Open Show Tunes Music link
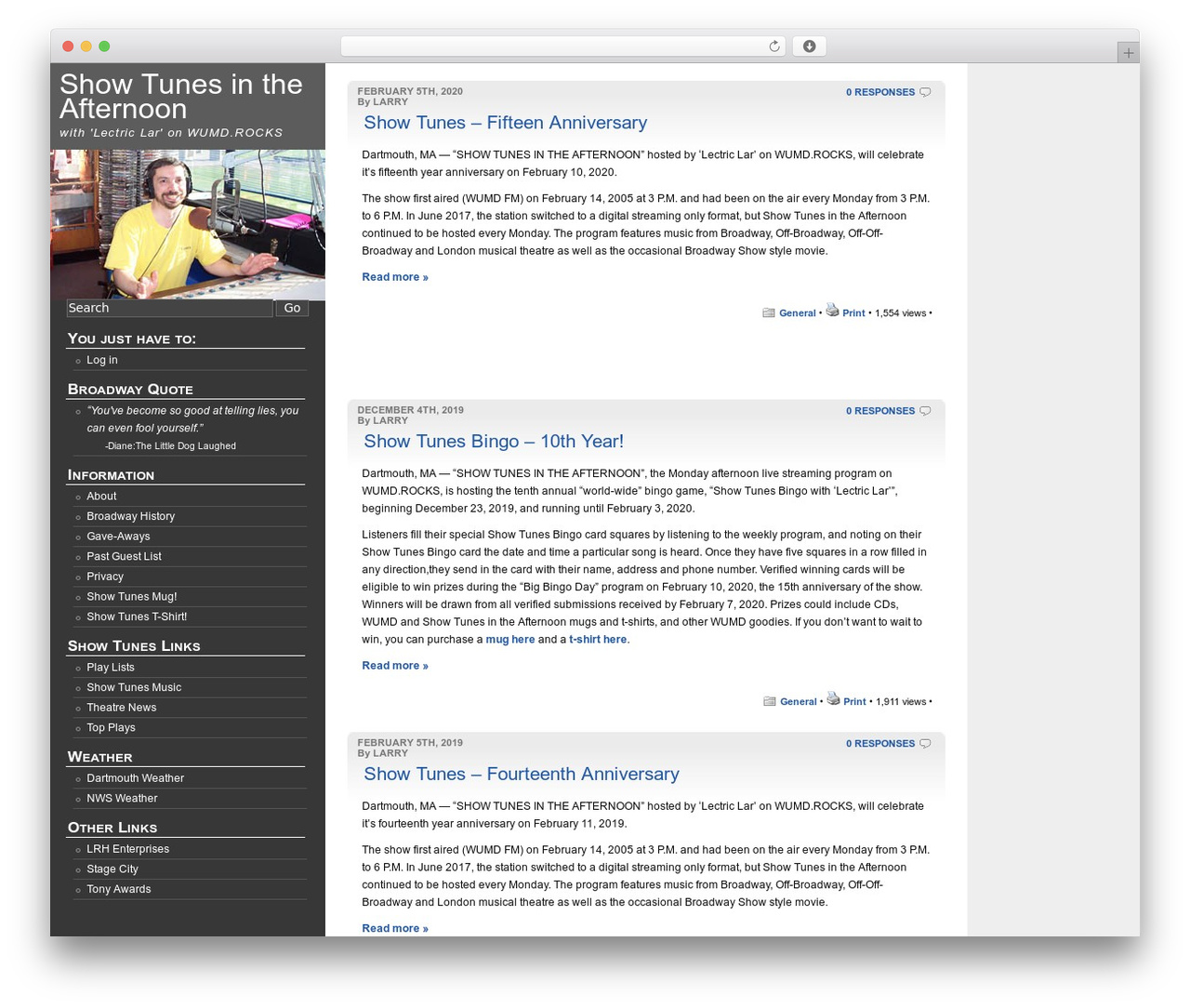The height and width of the screenshot is (1008, 1190). click(x=134, y=687)
